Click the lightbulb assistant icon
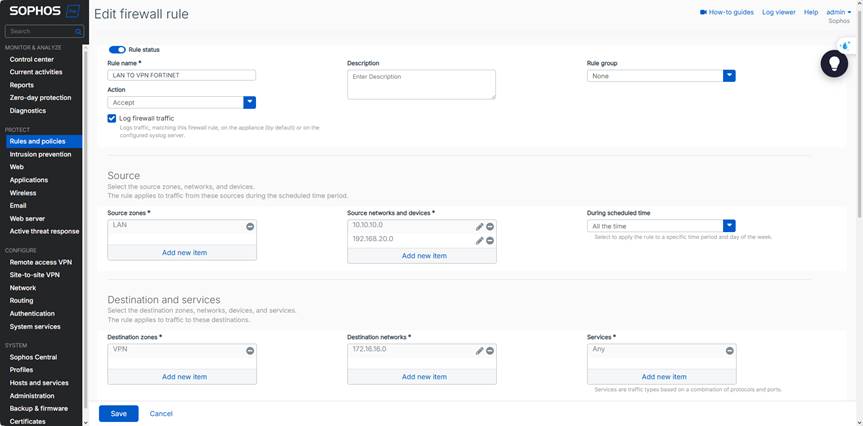 [x=834, y=64]
